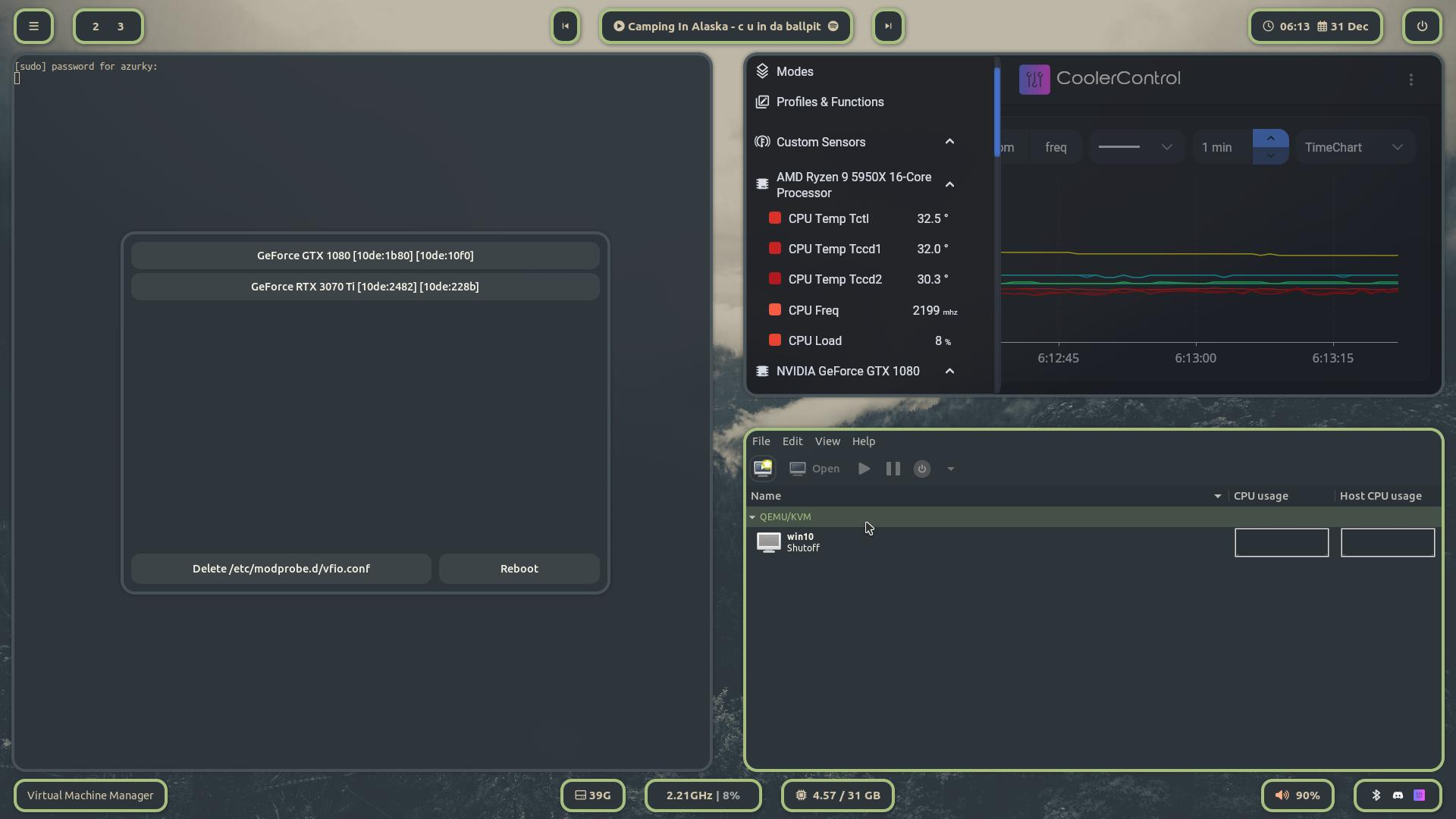Click the CoolerControl sidebar scrollbar
Screen dimensions: 1456x819
tap(996, 112)
